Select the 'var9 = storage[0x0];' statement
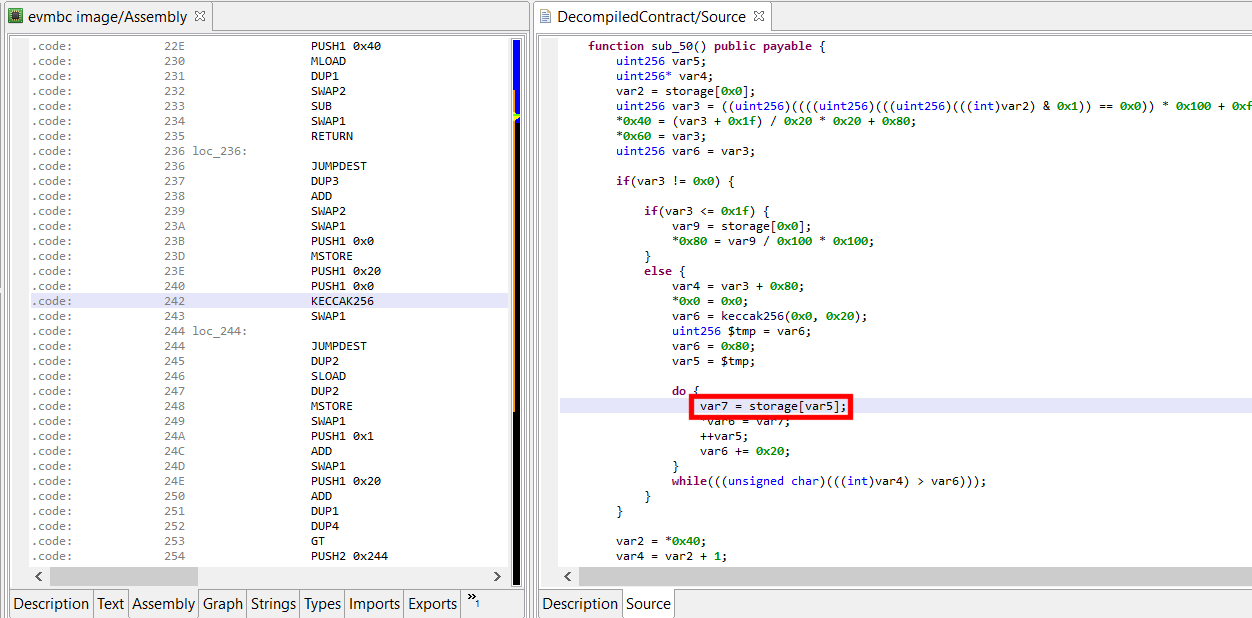 742,226
